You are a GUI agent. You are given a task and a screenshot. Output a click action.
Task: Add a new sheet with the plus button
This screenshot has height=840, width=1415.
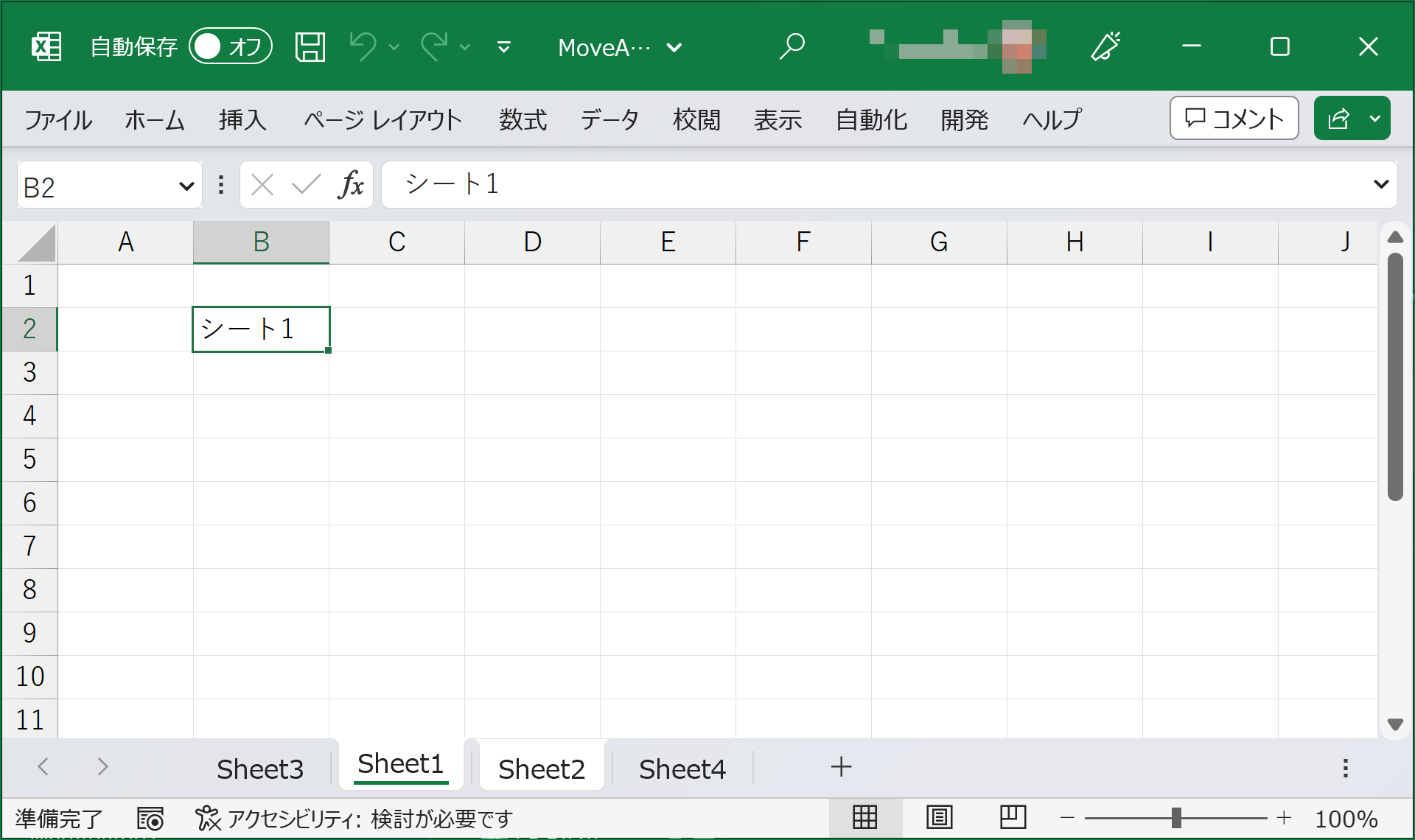(x=841, y=766)
